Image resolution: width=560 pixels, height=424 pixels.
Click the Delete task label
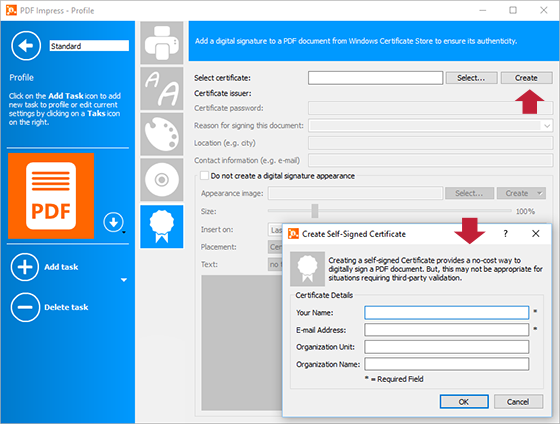pyautogui.click(x=66, y=307)
